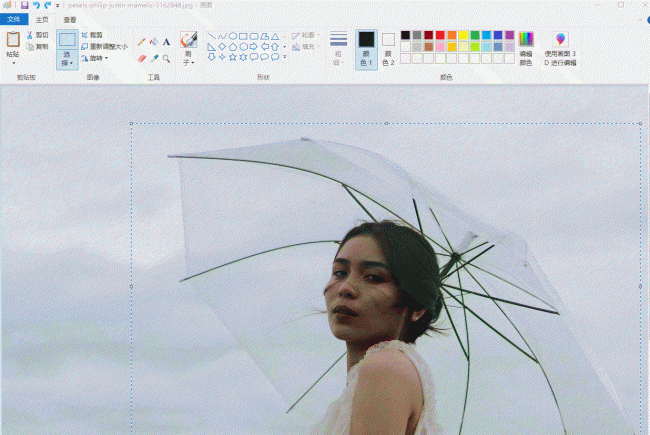Choose the Six-point star shape
The image size is (650, 435).
tap(243, 57)
